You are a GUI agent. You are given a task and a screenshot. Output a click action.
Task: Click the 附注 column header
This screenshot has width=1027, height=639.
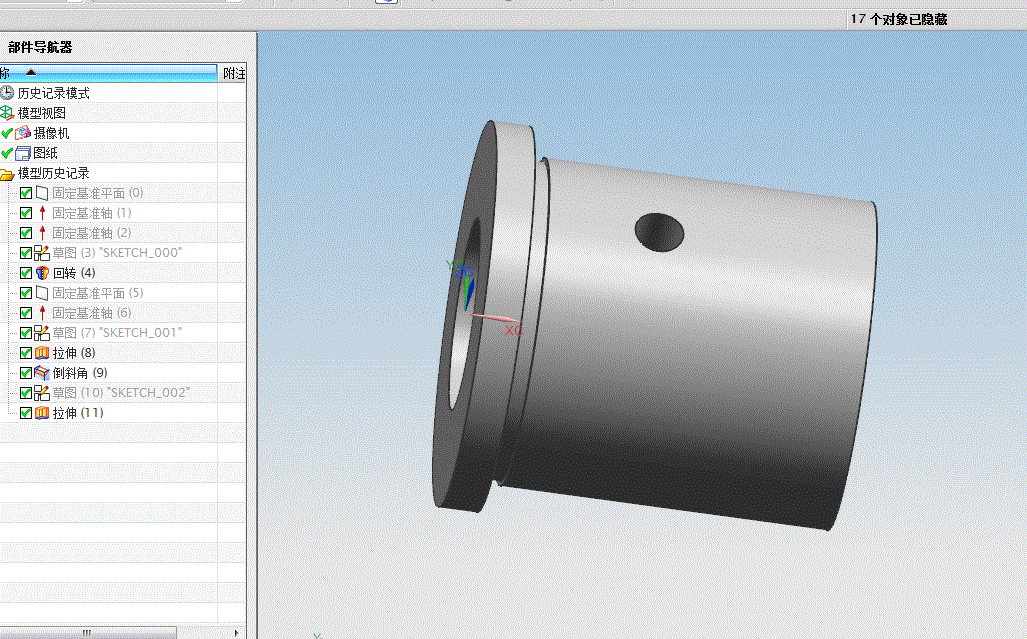tap(234, 73)
